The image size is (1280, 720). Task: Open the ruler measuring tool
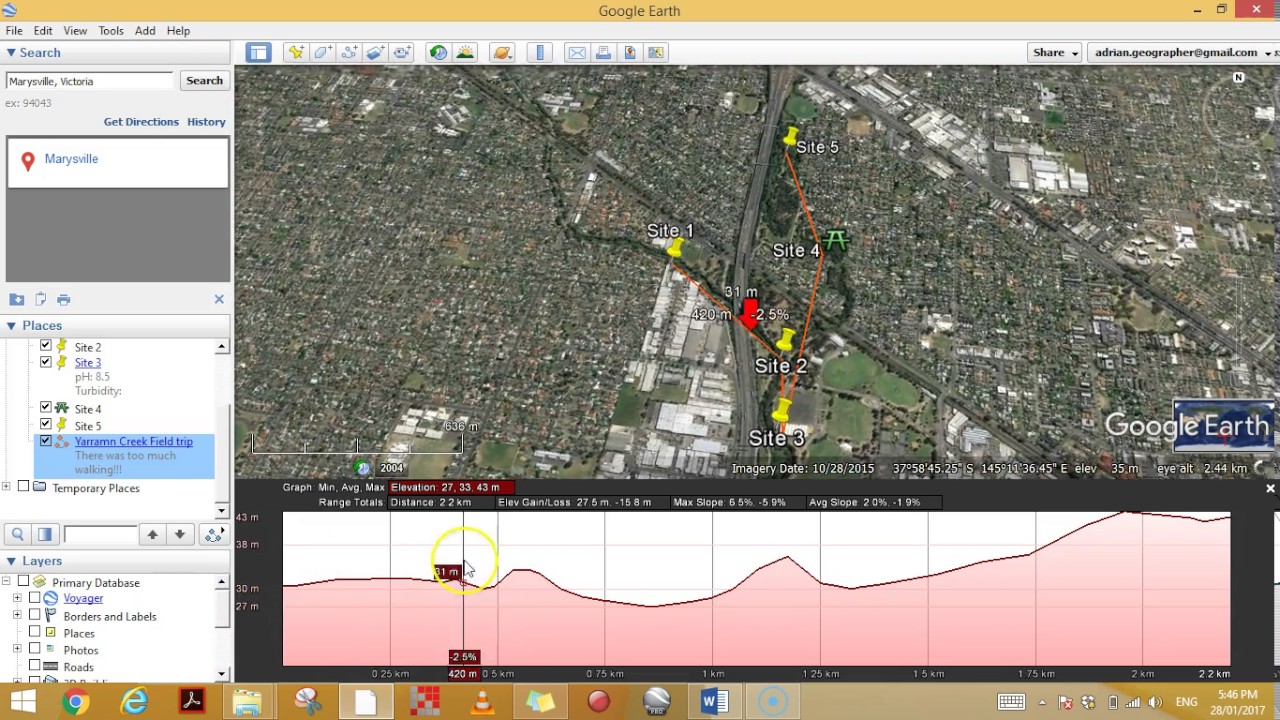click(x=540, y=53)
